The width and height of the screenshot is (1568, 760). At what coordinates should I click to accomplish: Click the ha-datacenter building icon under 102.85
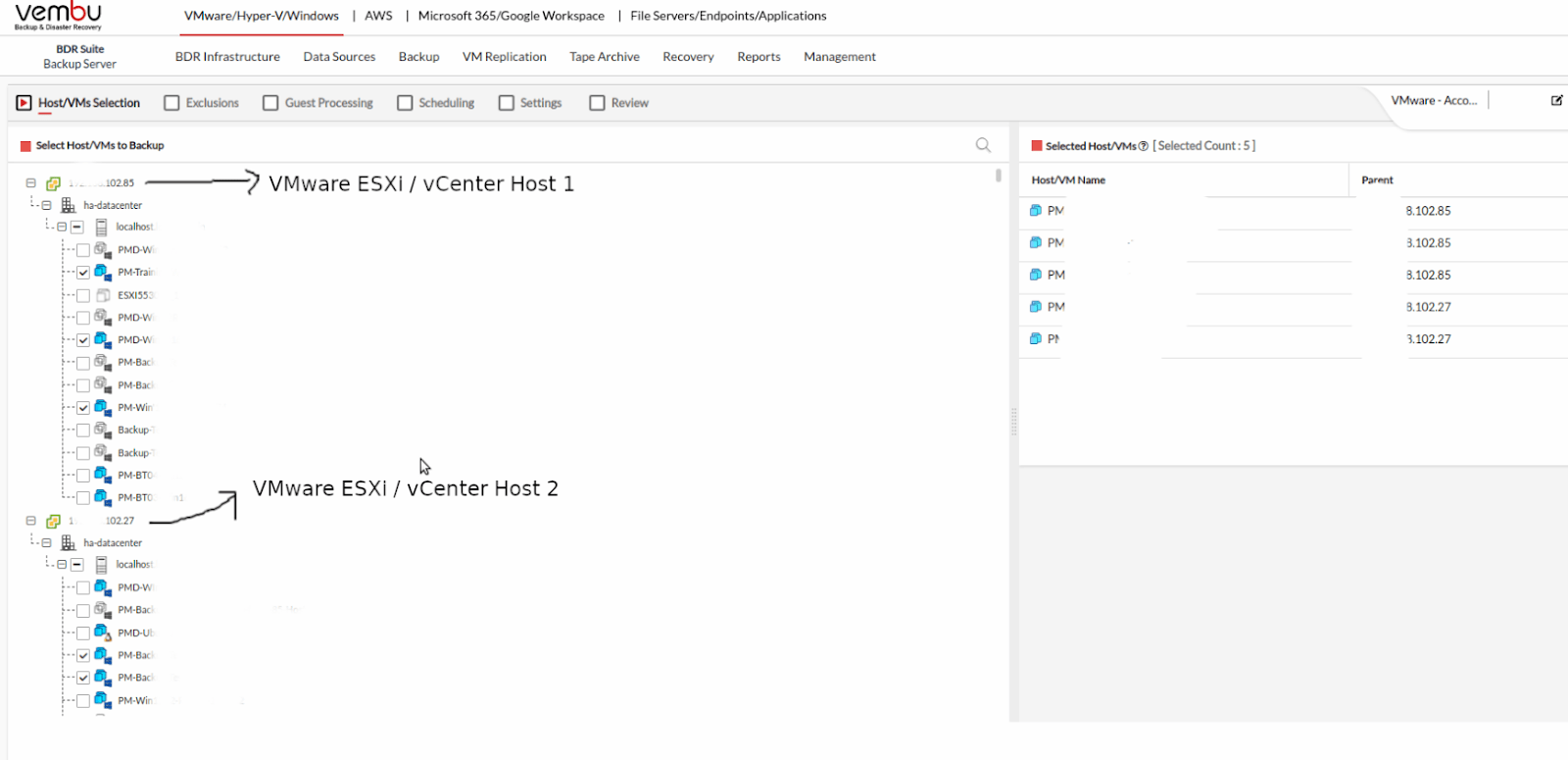tap(69, 205)
